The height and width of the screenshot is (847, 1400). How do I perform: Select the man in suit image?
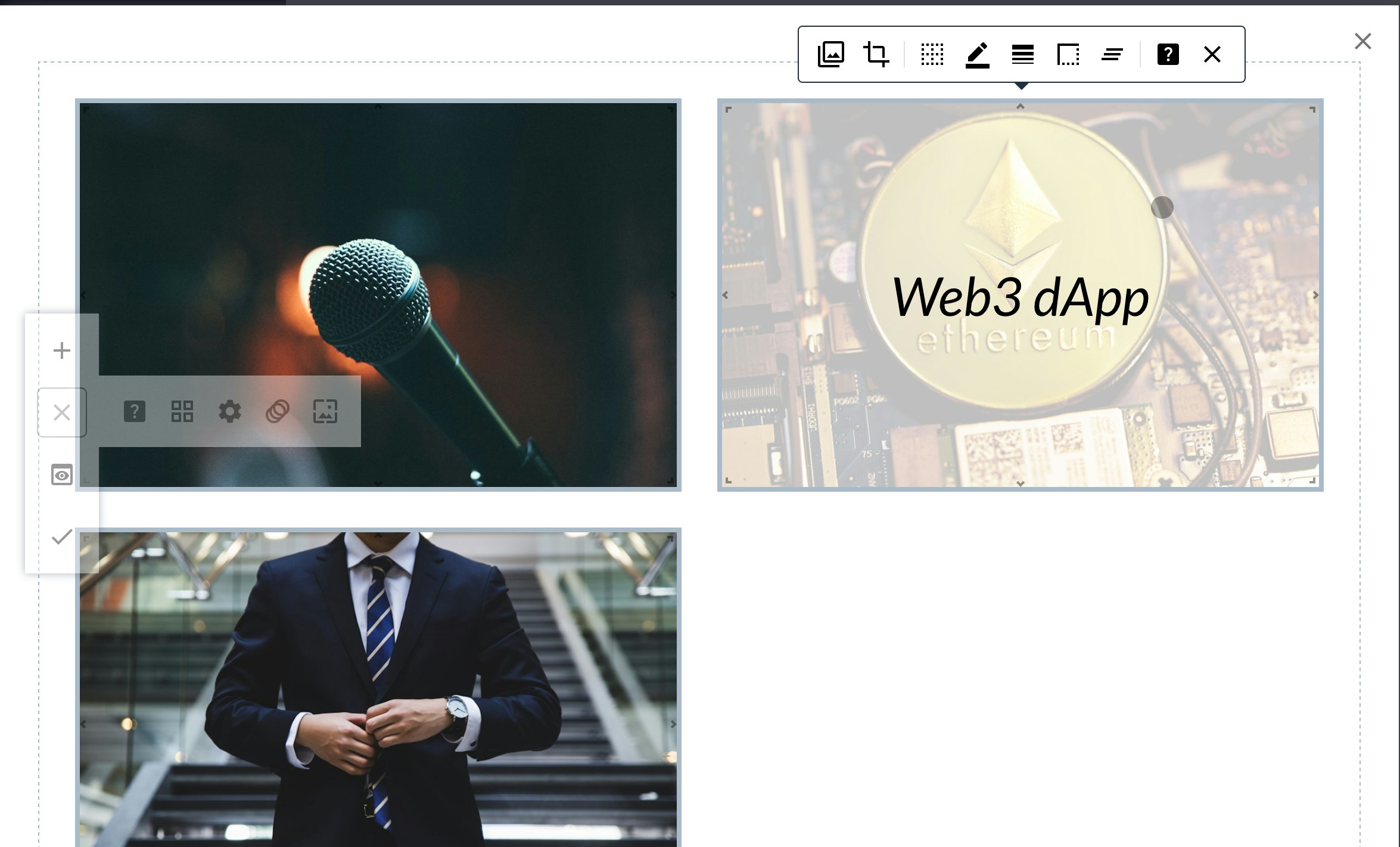tap(378, 687)
